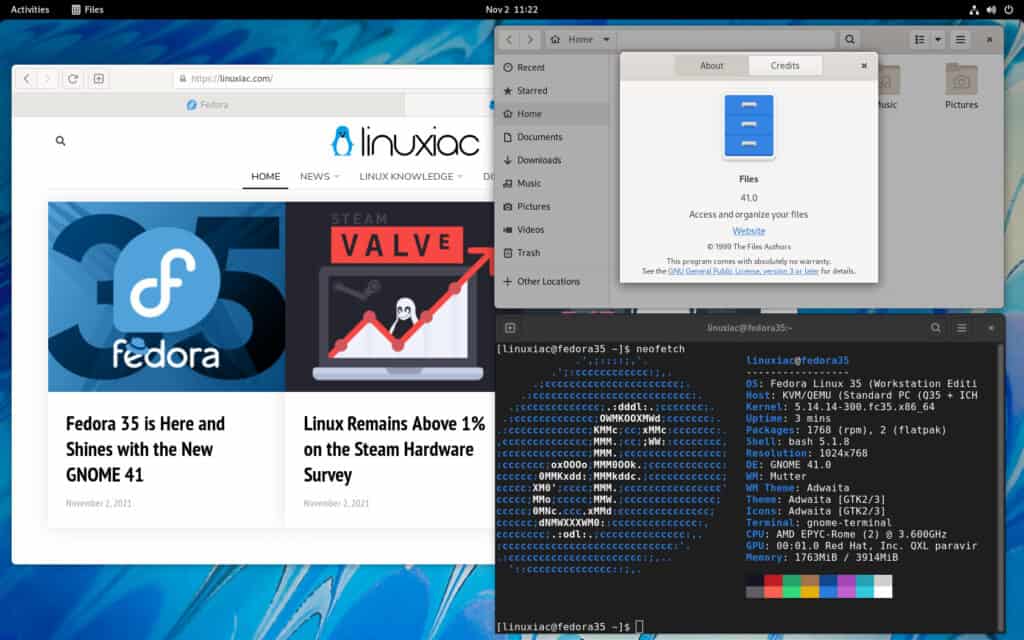Click the version number 41.0 in About dialog
The image size is (1024, 640).
[x=748, y=198]
